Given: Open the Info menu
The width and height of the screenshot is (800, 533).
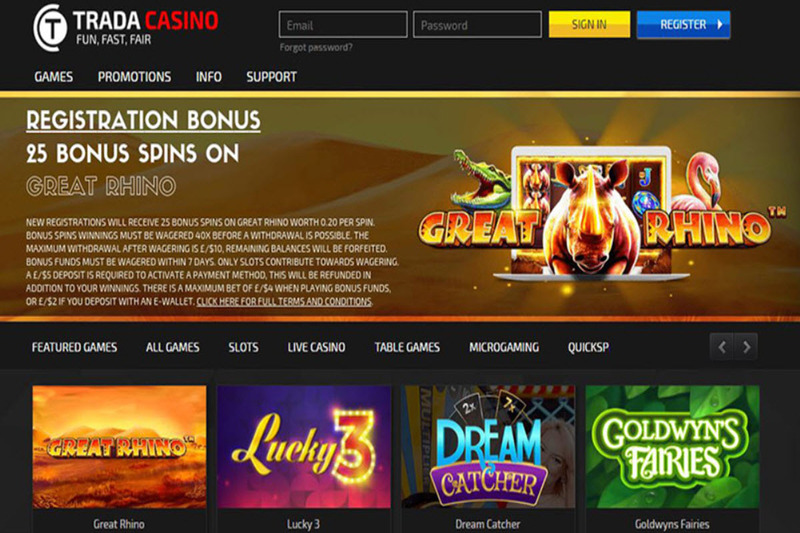Looking at the screenshot, I should (x=209, y=77).
